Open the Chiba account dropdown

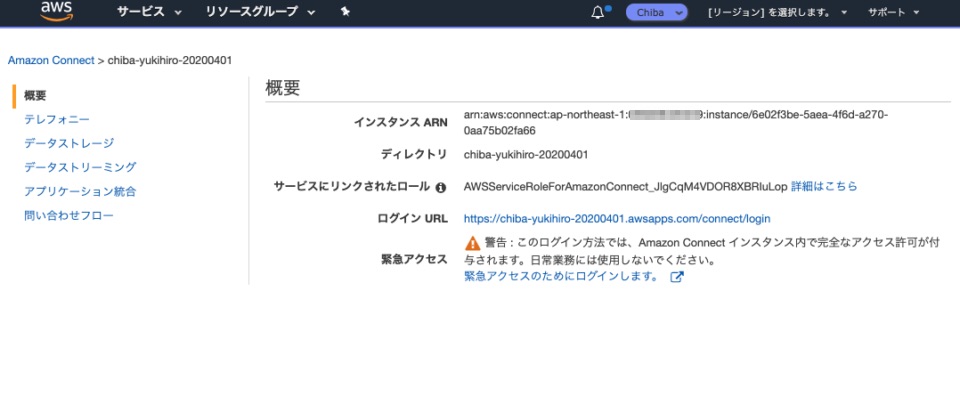(x=656, y=12)
